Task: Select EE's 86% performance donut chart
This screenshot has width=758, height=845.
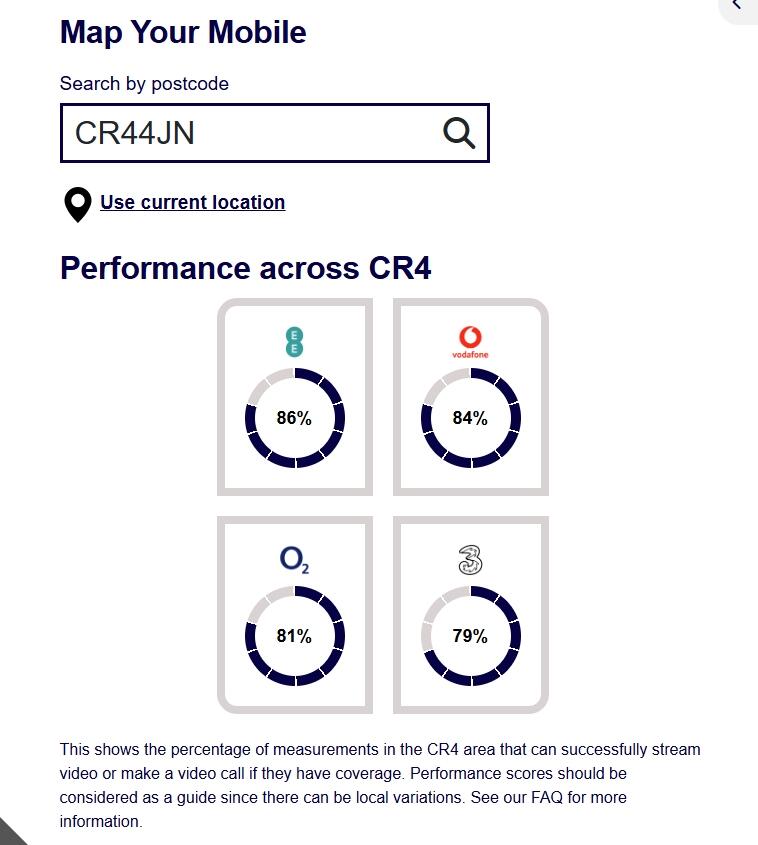Action: pos(294,418)
